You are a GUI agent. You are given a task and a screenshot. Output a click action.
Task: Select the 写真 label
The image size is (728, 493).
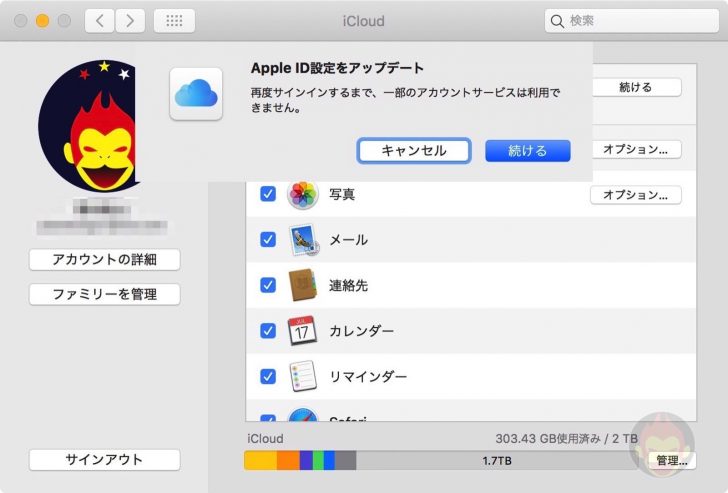342,194
